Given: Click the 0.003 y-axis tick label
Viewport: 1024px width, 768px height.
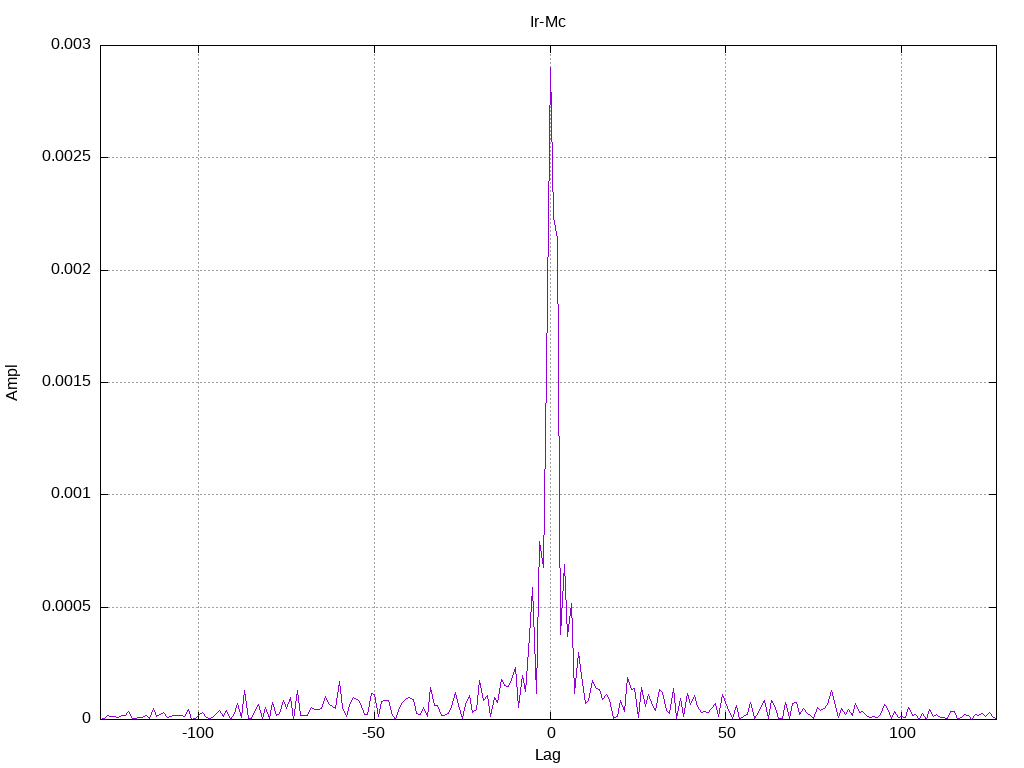Looking at the screenshot, I should 71,44.
